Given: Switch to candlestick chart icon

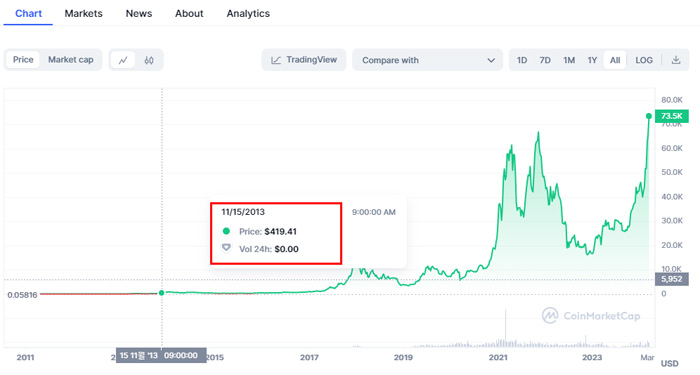Looking at the screenshot, I should coord(149,60).
